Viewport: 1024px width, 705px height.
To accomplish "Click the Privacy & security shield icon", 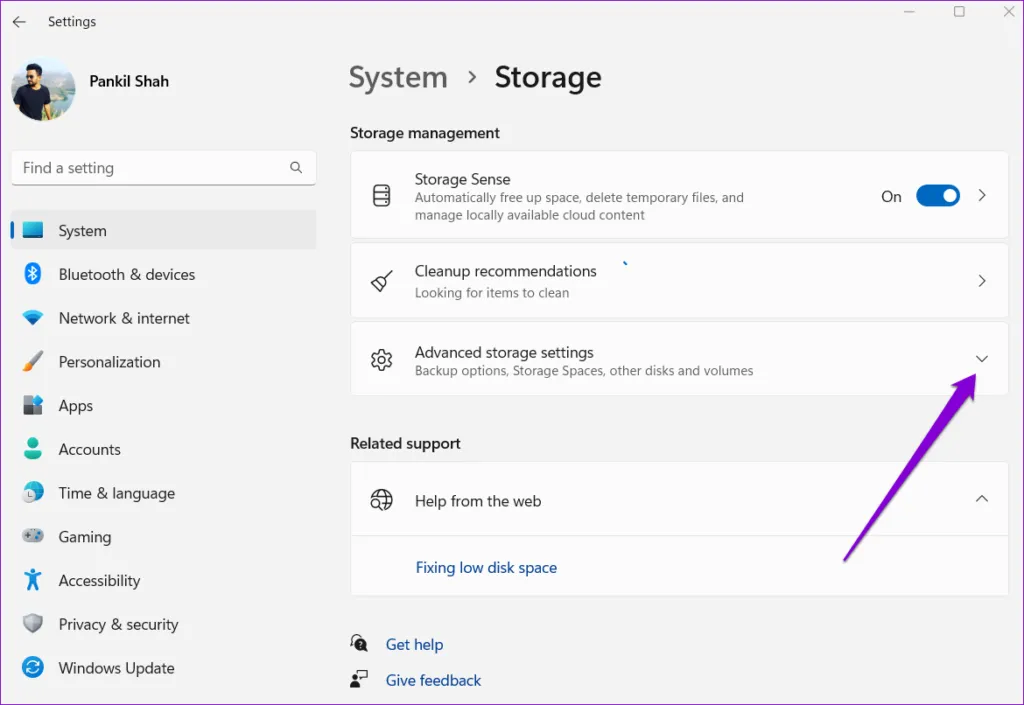I will click(x=33, y=624).
